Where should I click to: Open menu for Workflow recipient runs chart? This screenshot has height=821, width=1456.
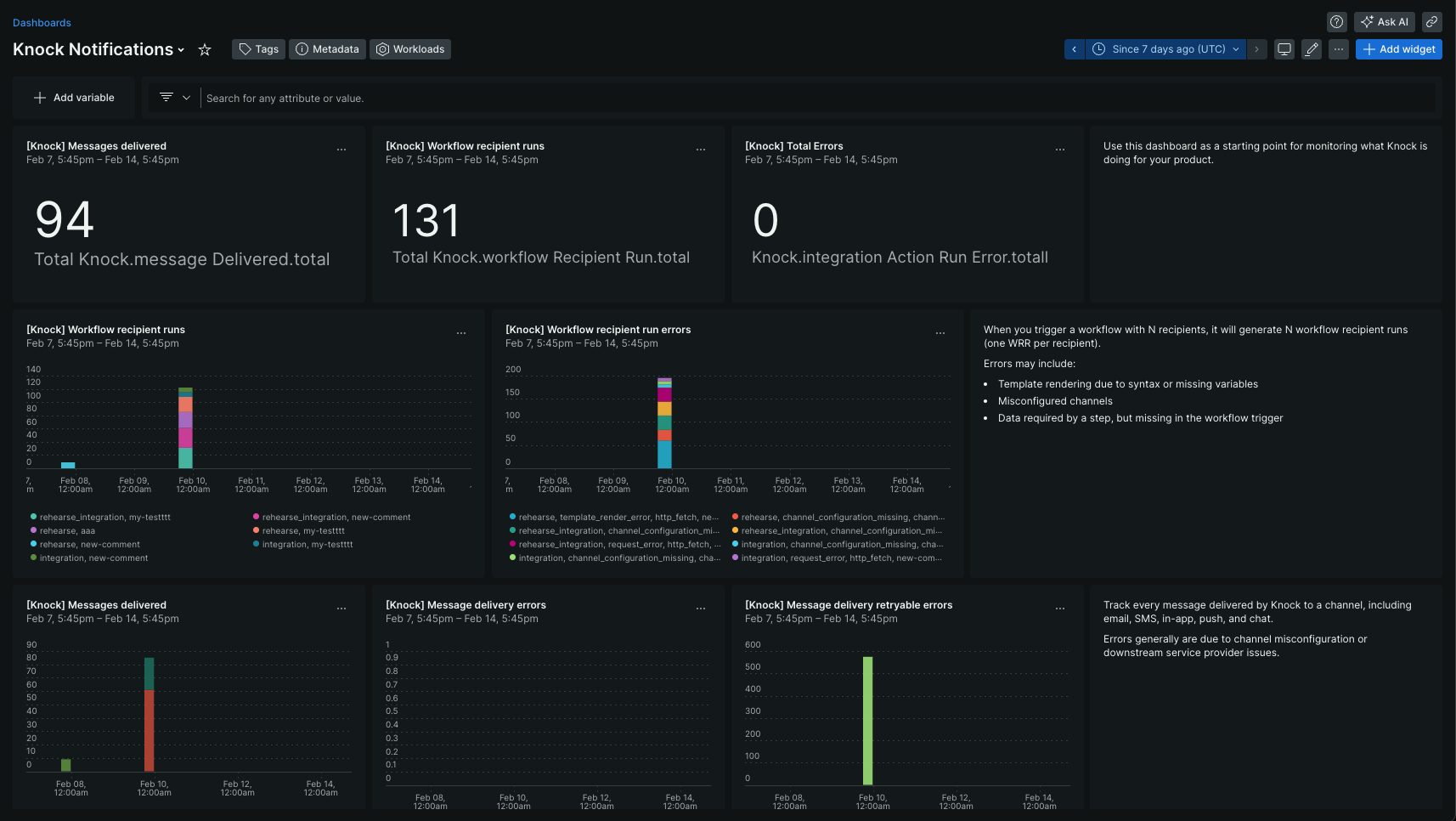tap(461, 333)
